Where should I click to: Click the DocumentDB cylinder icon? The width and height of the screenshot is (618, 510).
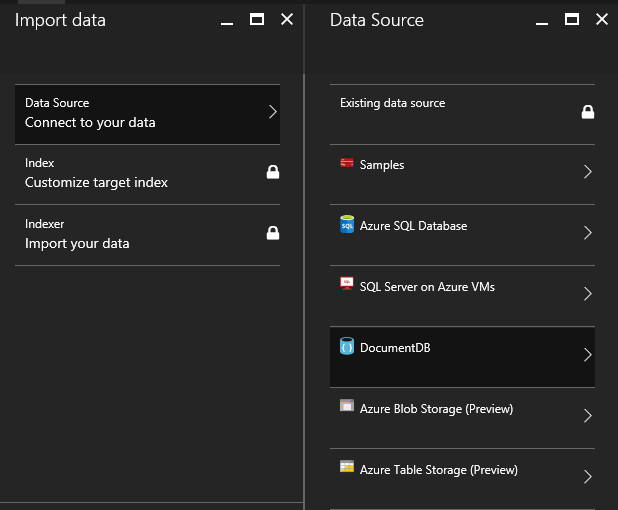[x=347, y=346]
